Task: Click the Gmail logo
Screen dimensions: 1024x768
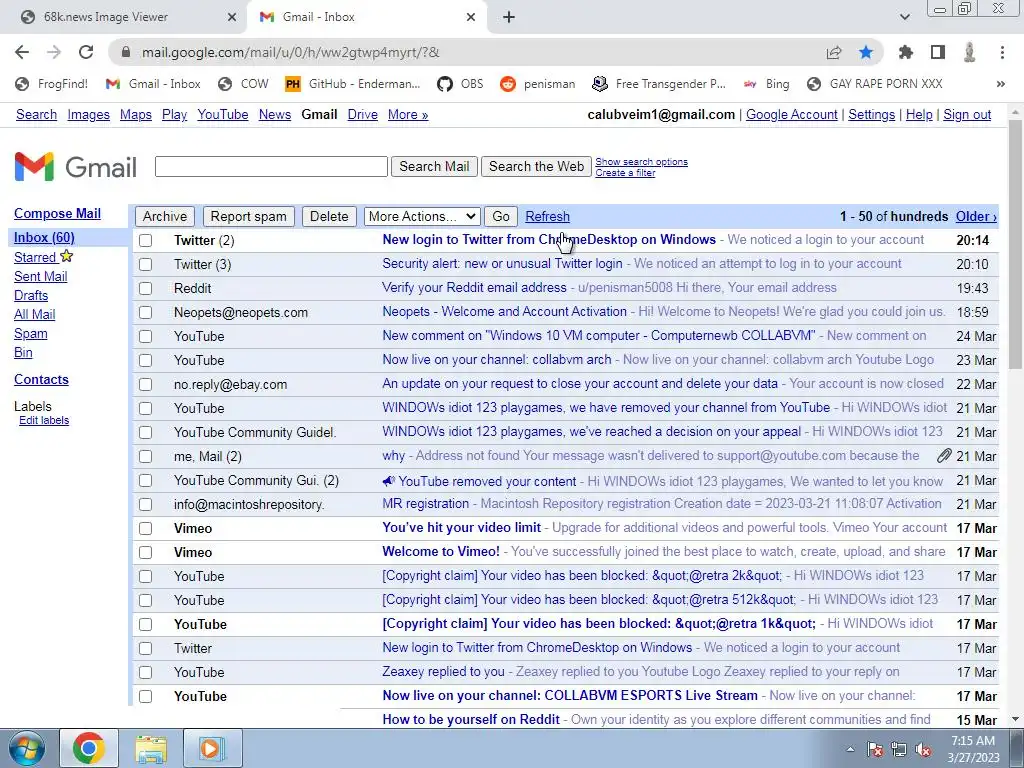Action: tap(75, 167)
